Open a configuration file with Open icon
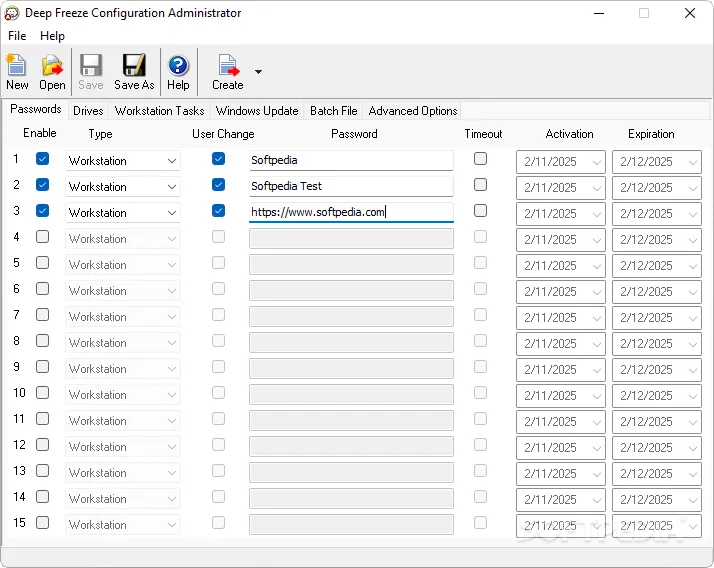Image resolution: width=714 pixels, height=568 pixels. point(52,72)
